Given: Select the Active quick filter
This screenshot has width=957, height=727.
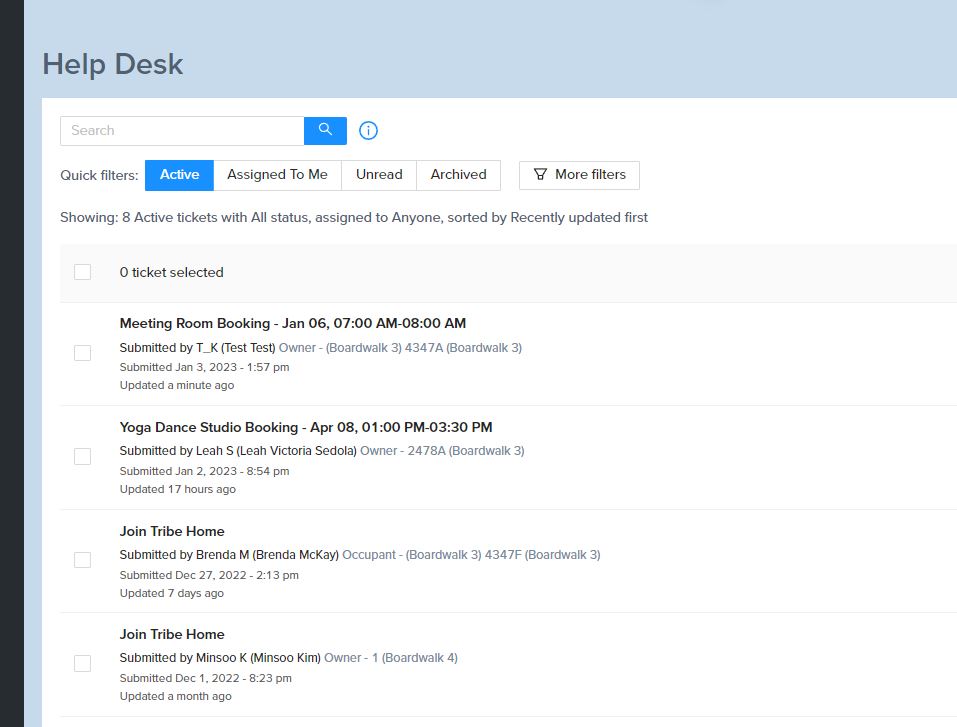Looking at the screenshot, I should click(179, 175).
